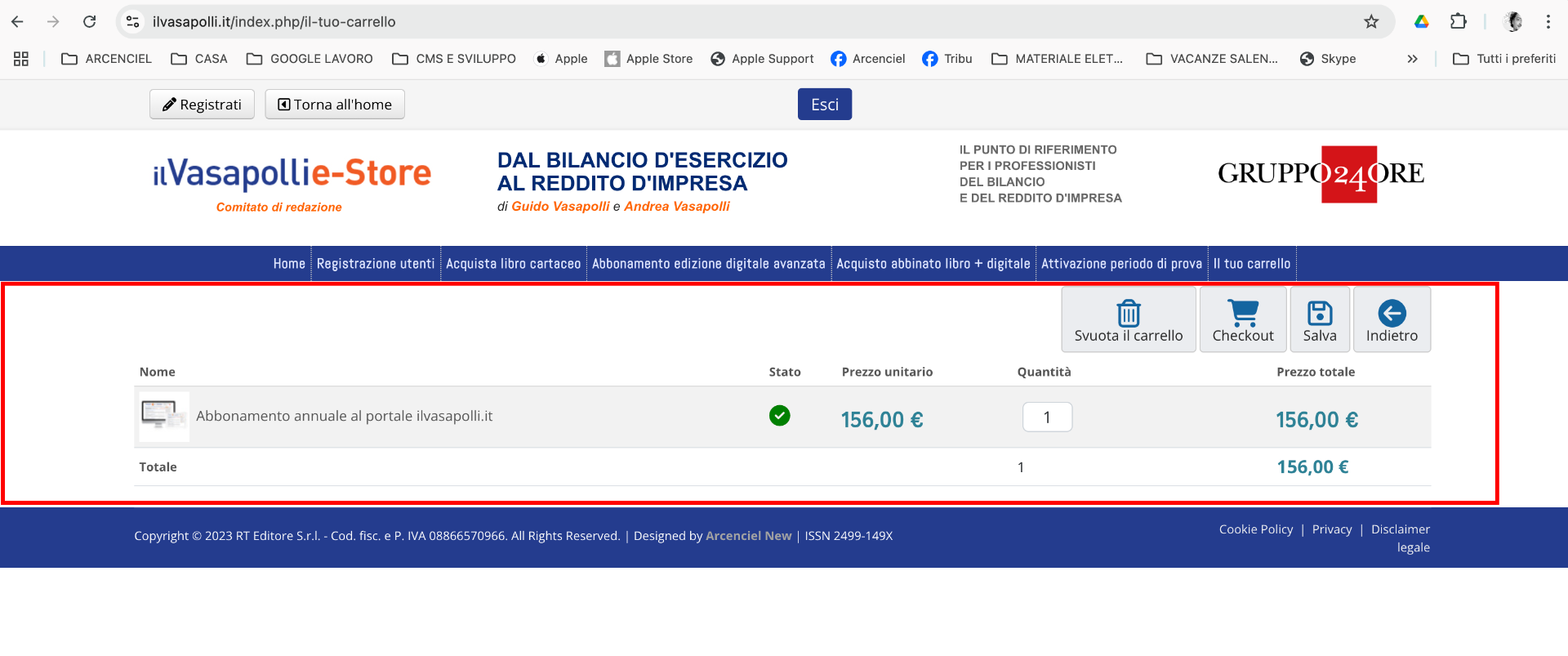
Task: Open the Apple Store bookmark
Action: [x=648, y=59]
